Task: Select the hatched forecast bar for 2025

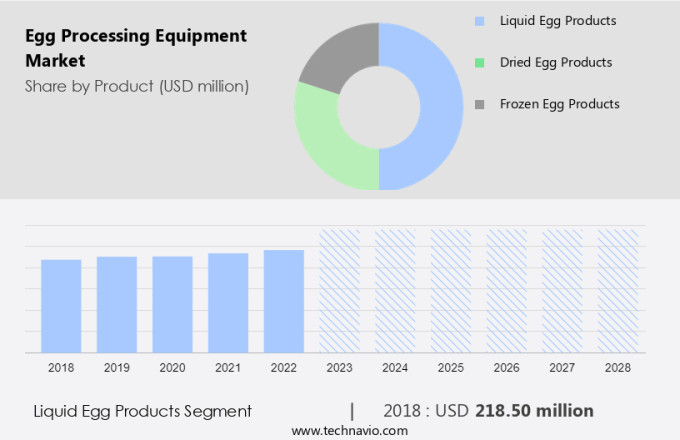Action: coord(451,290)
